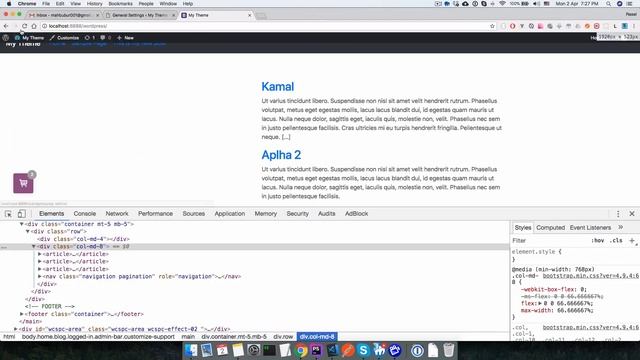
Task: Toggle :hov element state panel
Action: 598,240
